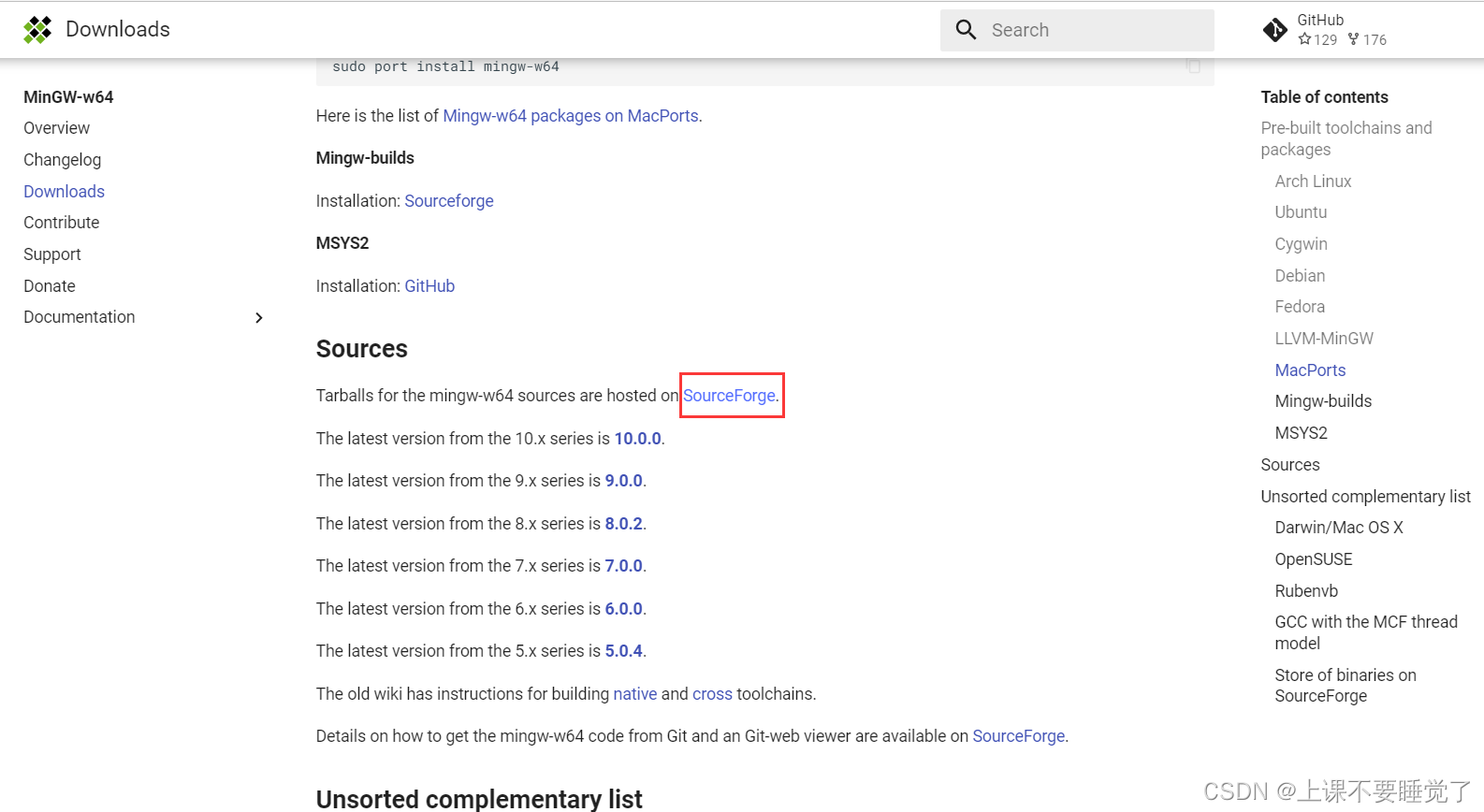Jump to LLVM-MinGW in contents

(1324, 339)
